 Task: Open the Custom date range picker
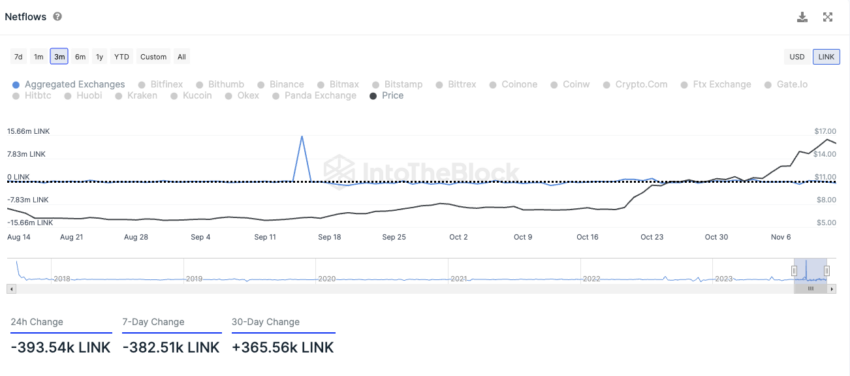153,56
